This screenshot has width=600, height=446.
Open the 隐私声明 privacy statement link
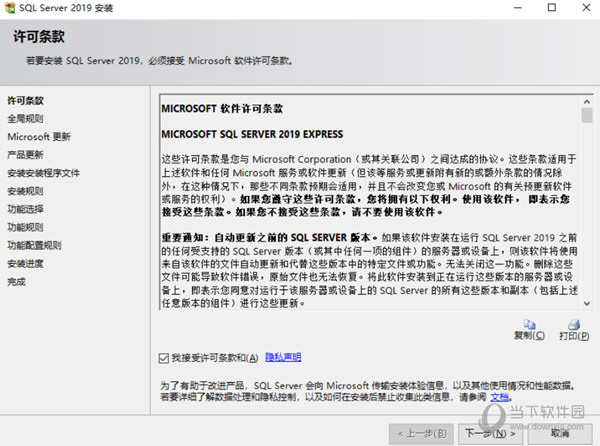pos(283,357)
